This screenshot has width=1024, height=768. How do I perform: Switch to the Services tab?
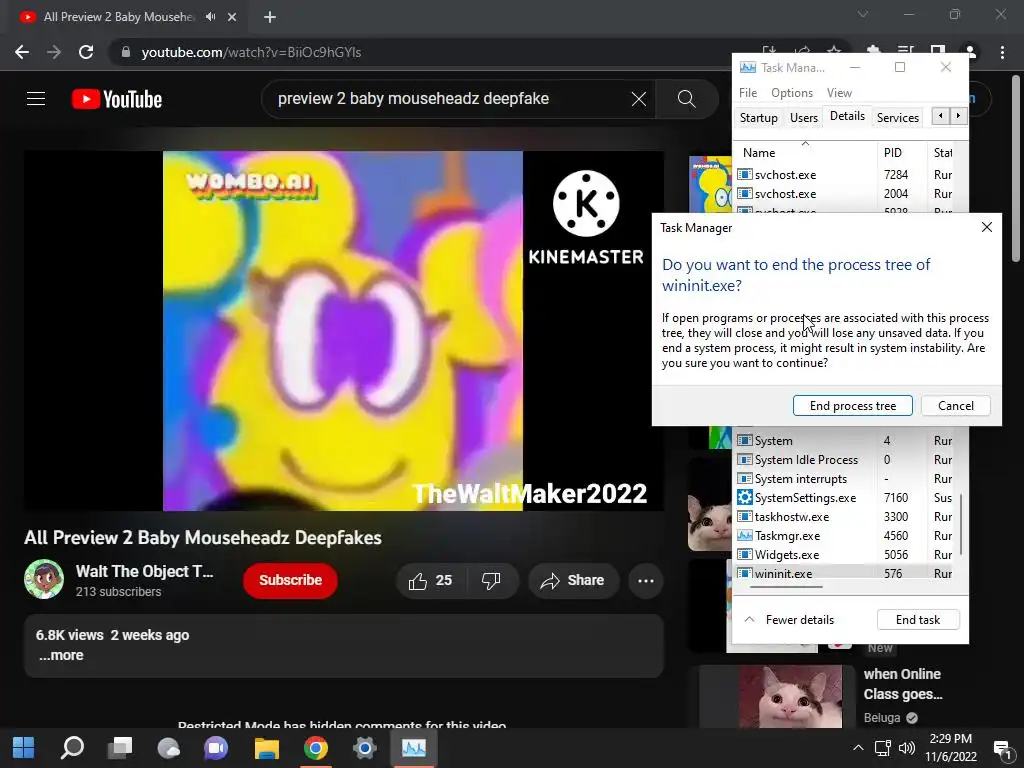click(897, 118)
